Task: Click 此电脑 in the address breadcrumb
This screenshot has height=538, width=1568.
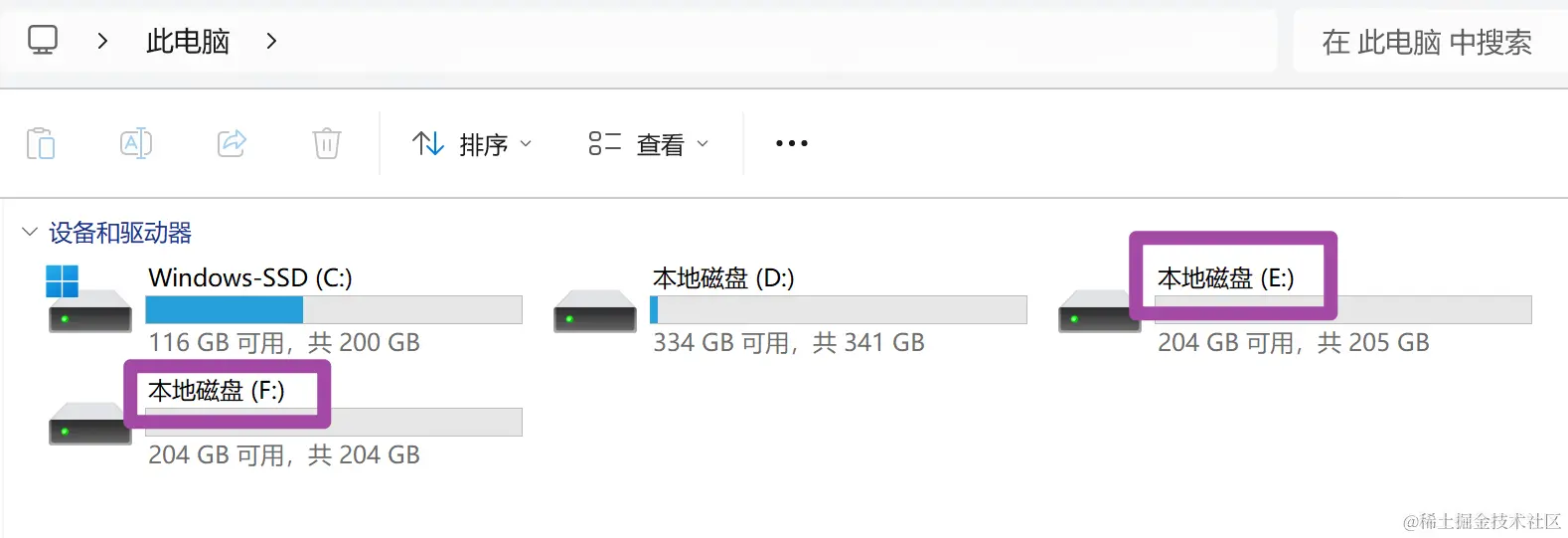Action: coord(188,41)
